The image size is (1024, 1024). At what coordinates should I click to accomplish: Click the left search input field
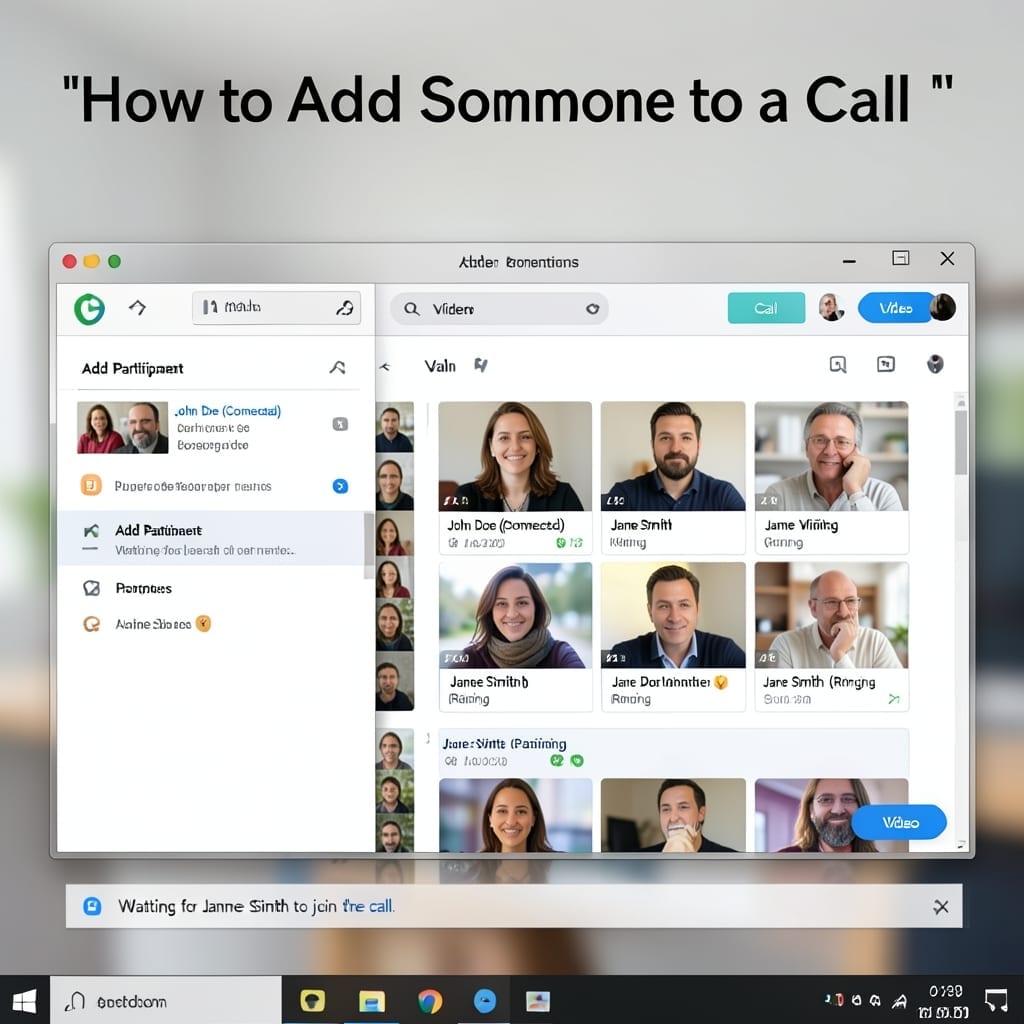276,308
